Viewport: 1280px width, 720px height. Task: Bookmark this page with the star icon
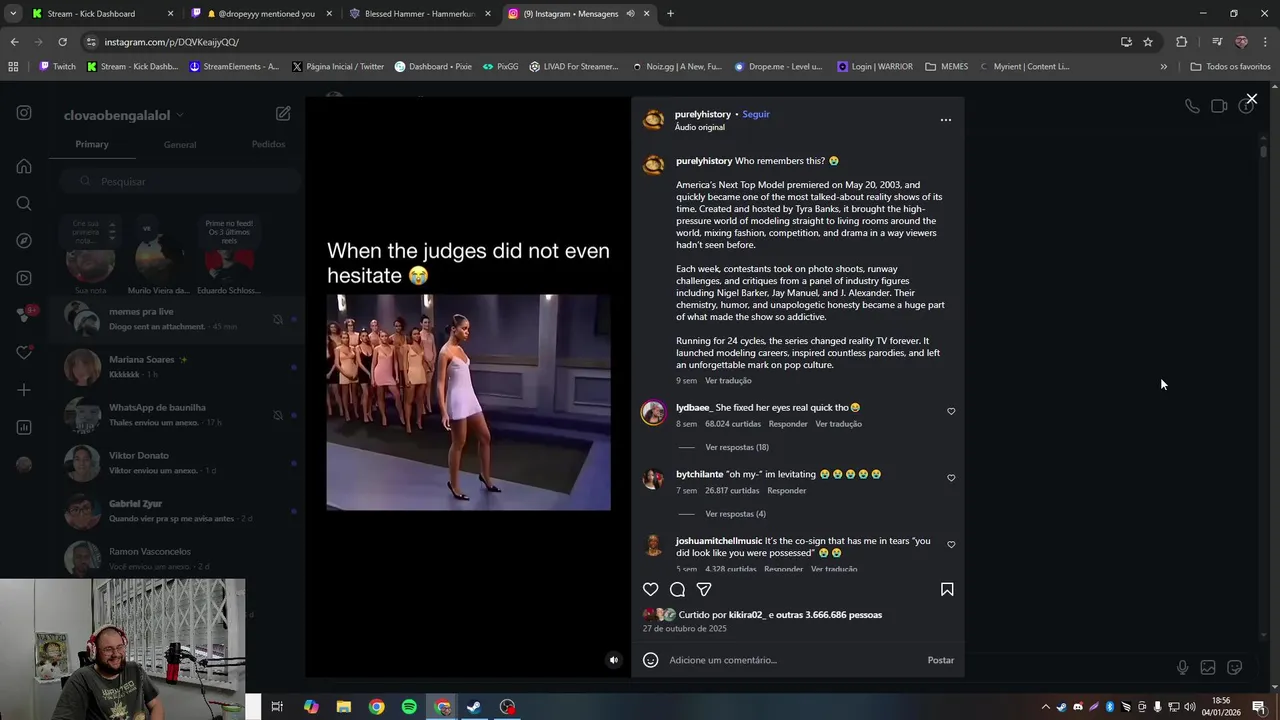[x=1148, y=42]
